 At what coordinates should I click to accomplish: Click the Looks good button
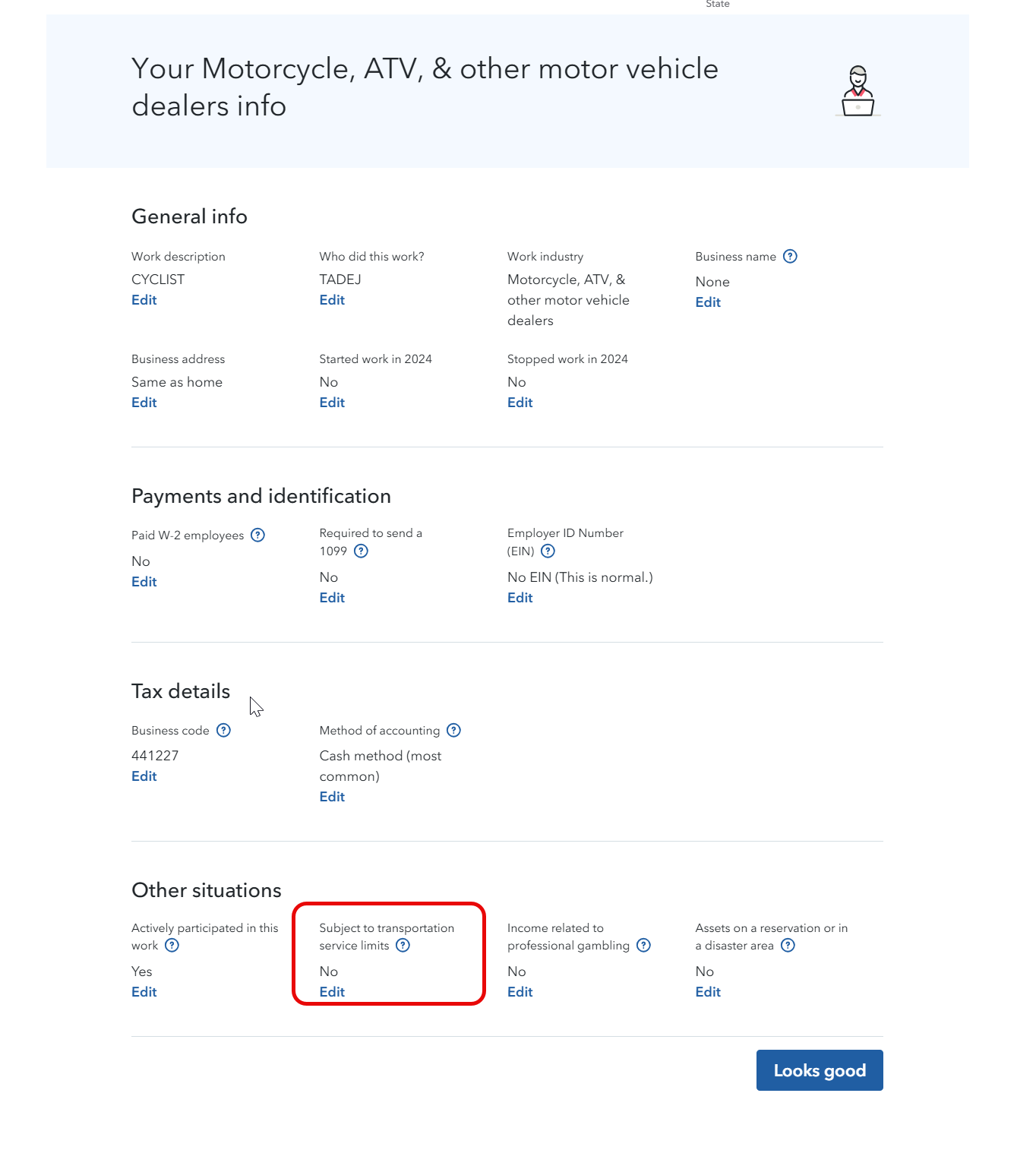pyautogui.click(x=820, y=1070)
